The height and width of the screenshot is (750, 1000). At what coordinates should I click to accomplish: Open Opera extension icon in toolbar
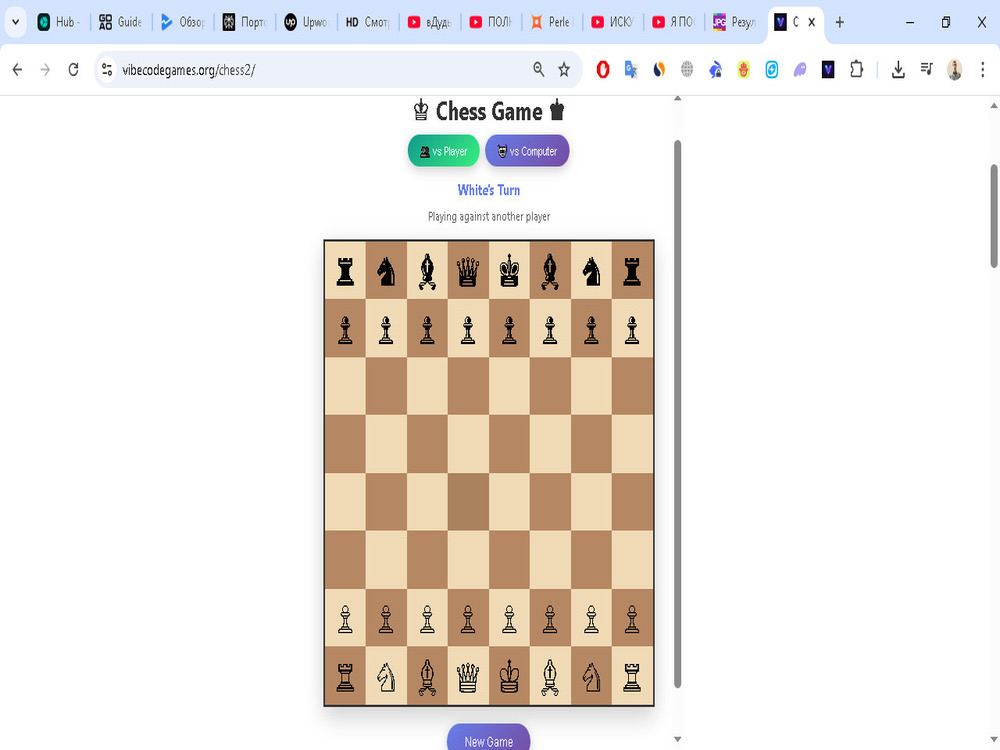tap(603, 70)
